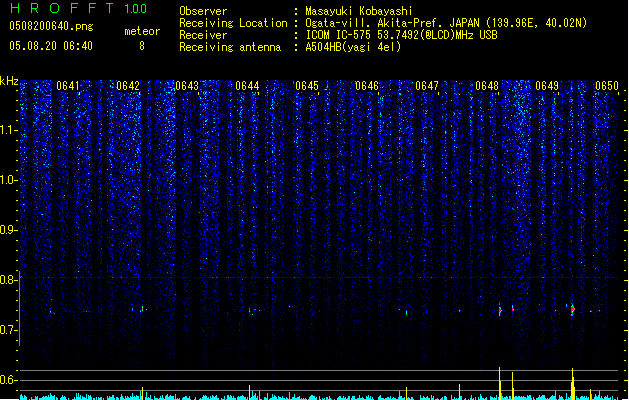Click the 0.9 kHz axis label

(x=8, y=230)
